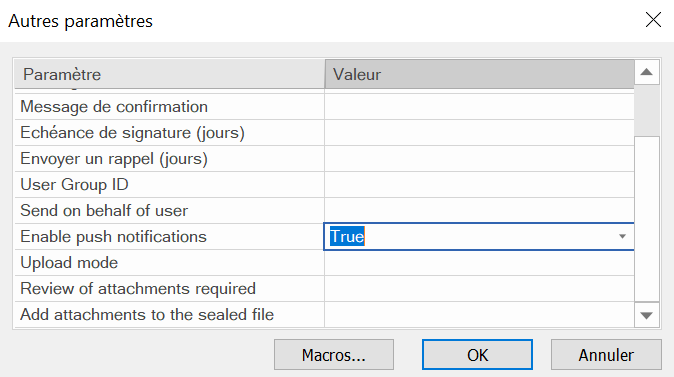Select Add attachments to the sealed file label
Image resolution: width=674 pixels, height=377 pixels.
147,315
